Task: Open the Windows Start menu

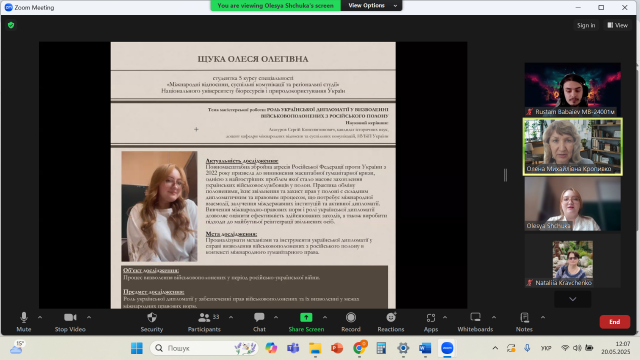Action: point(137,348)
